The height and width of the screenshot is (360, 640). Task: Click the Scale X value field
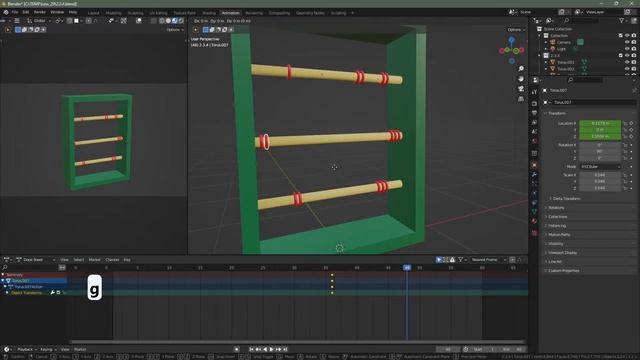600,175
